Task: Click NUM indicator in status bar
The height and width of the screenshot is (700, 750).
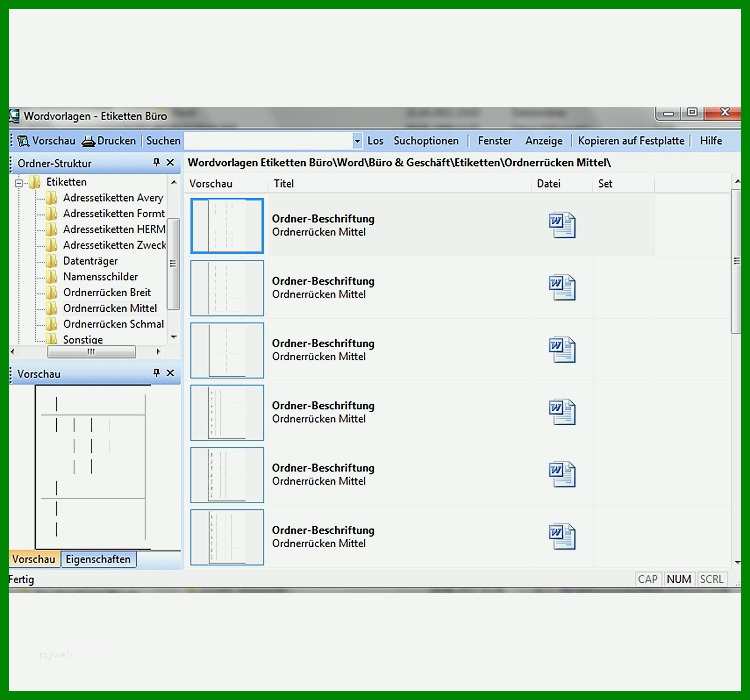Action: pyautogui.click(x=679, y=579)
